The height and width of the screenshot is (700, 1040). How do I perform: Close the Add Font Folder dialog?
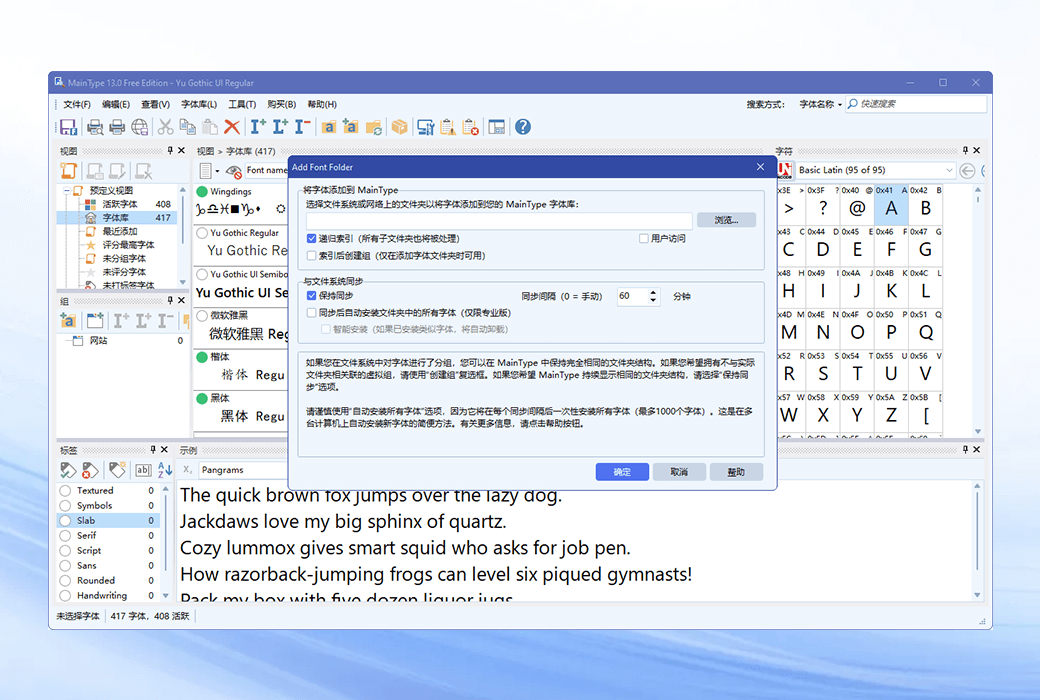[x=760, y=167]
